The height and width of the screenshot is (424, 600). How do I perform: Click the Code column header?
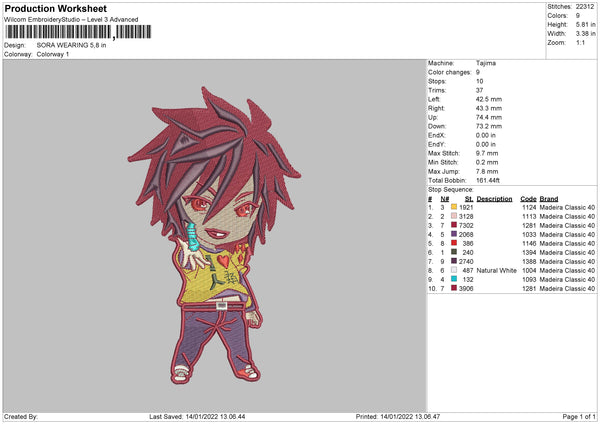pos(528,199)
